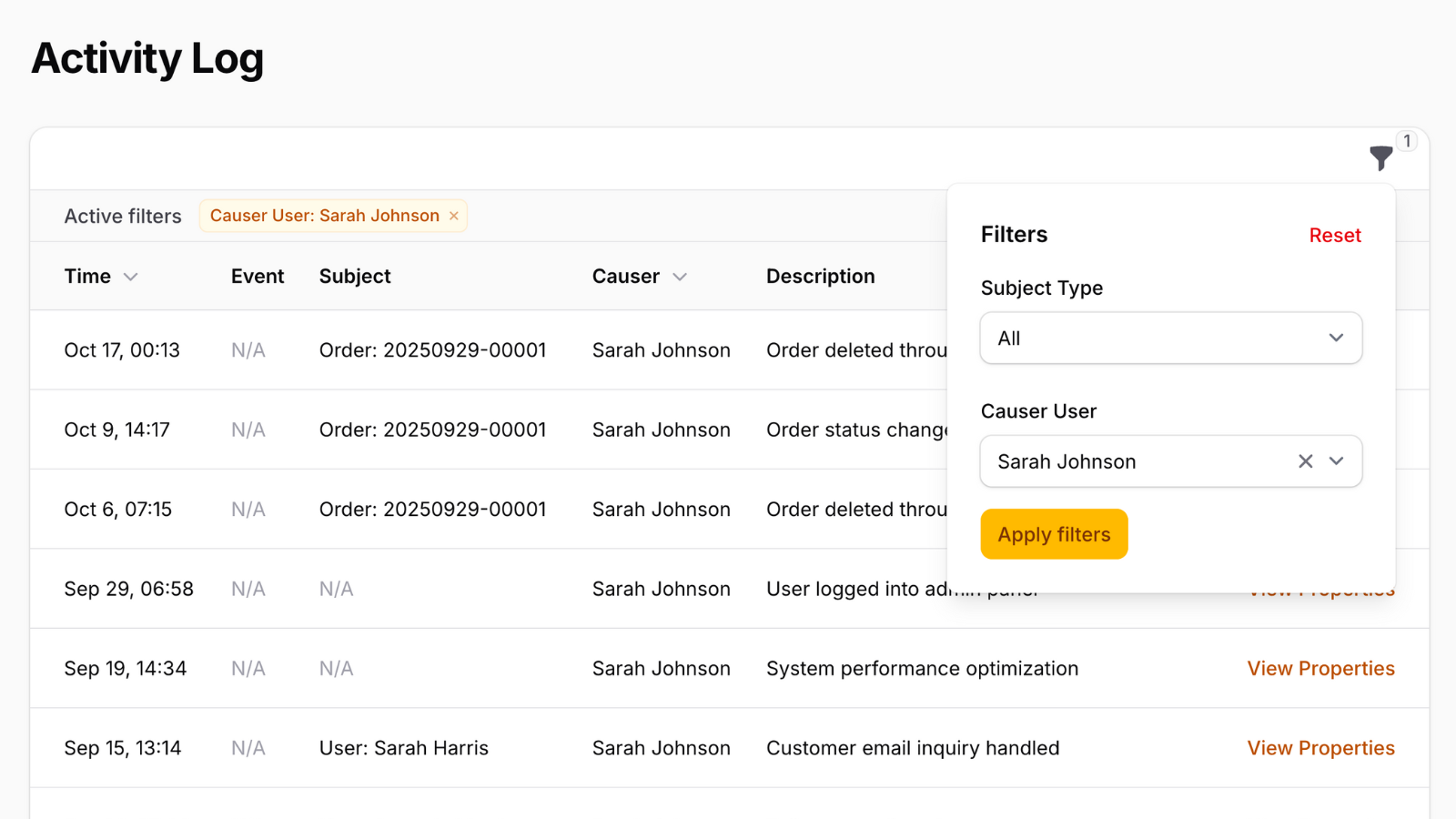Image resolution: width=1456 pixels, height=819 pixels.
Task: View Properties for Customer email inquiry
Action: 1320,748
